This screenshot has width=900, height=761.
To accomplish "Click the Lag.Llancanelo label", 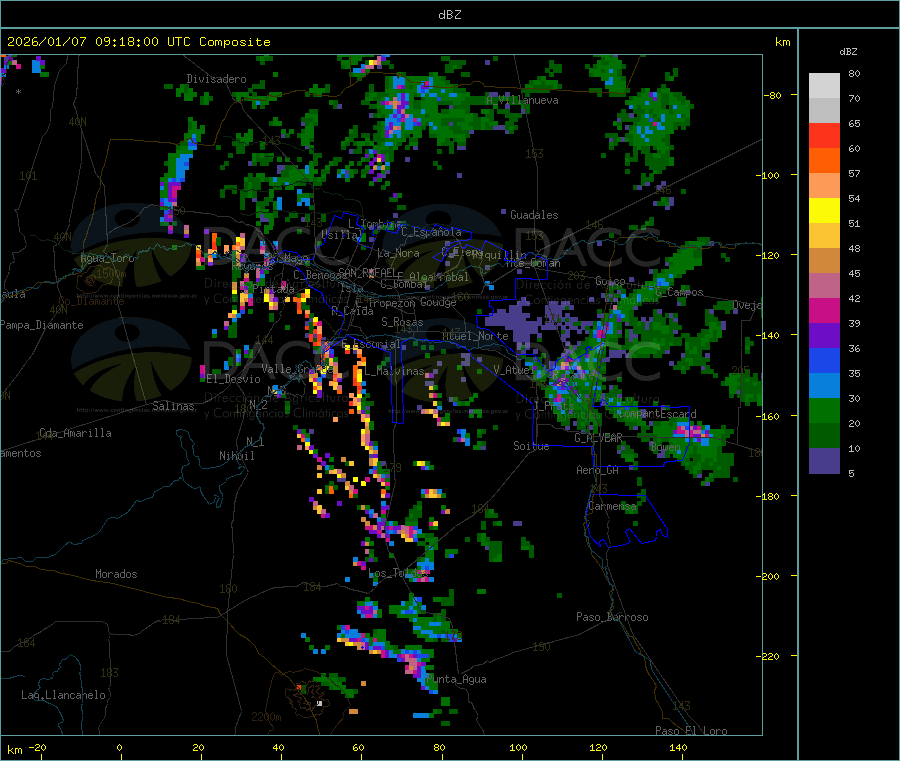I will tap(63, 695).
